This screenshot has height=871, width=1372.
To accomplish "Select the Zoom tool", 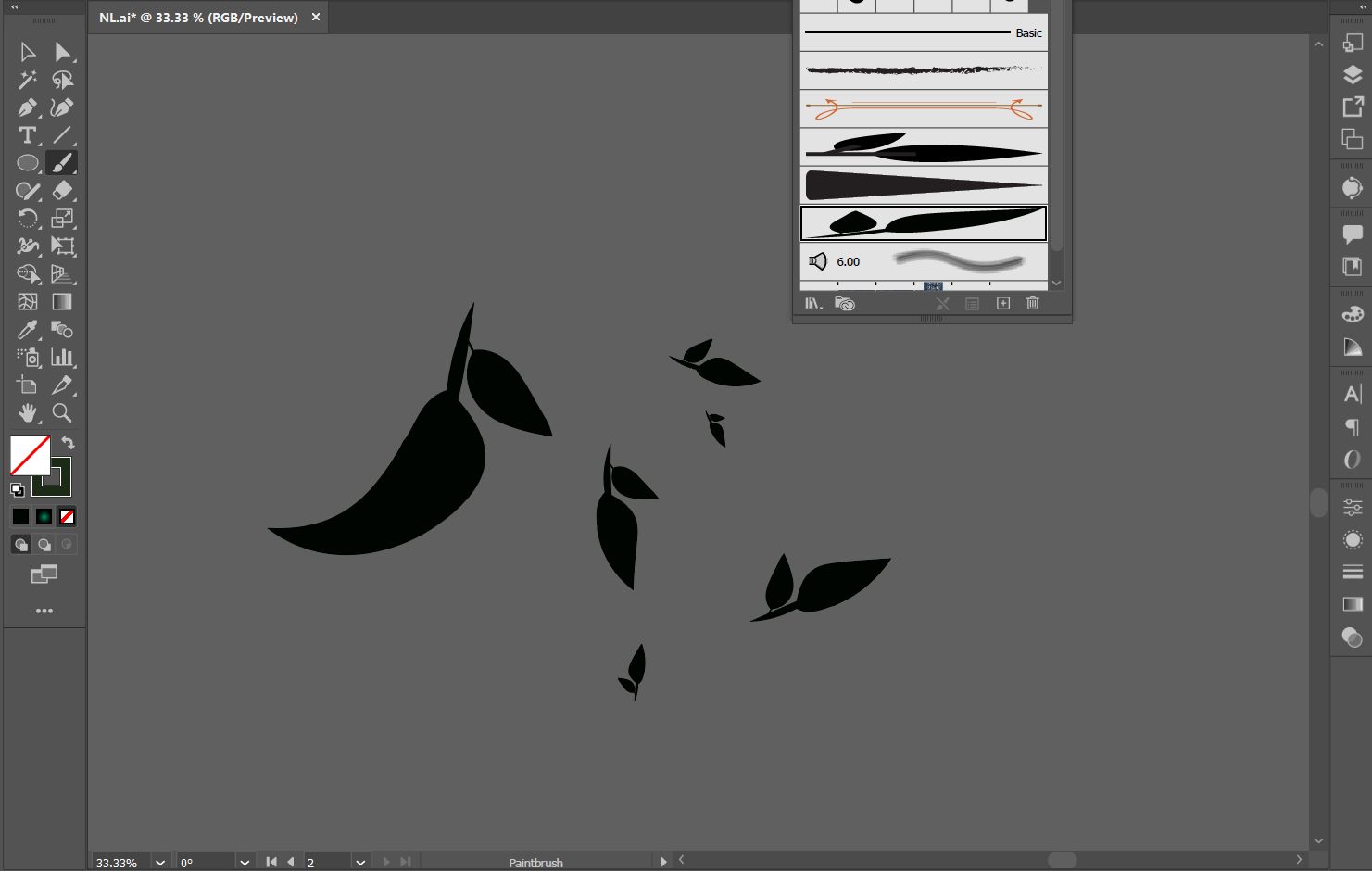I will (x=62, y=413).
